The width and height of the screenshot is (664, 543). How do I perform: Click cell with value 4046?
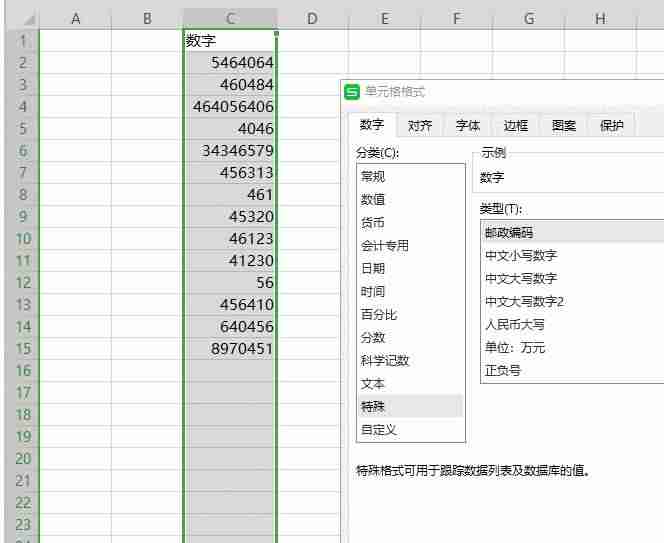(x=230, y=129)
